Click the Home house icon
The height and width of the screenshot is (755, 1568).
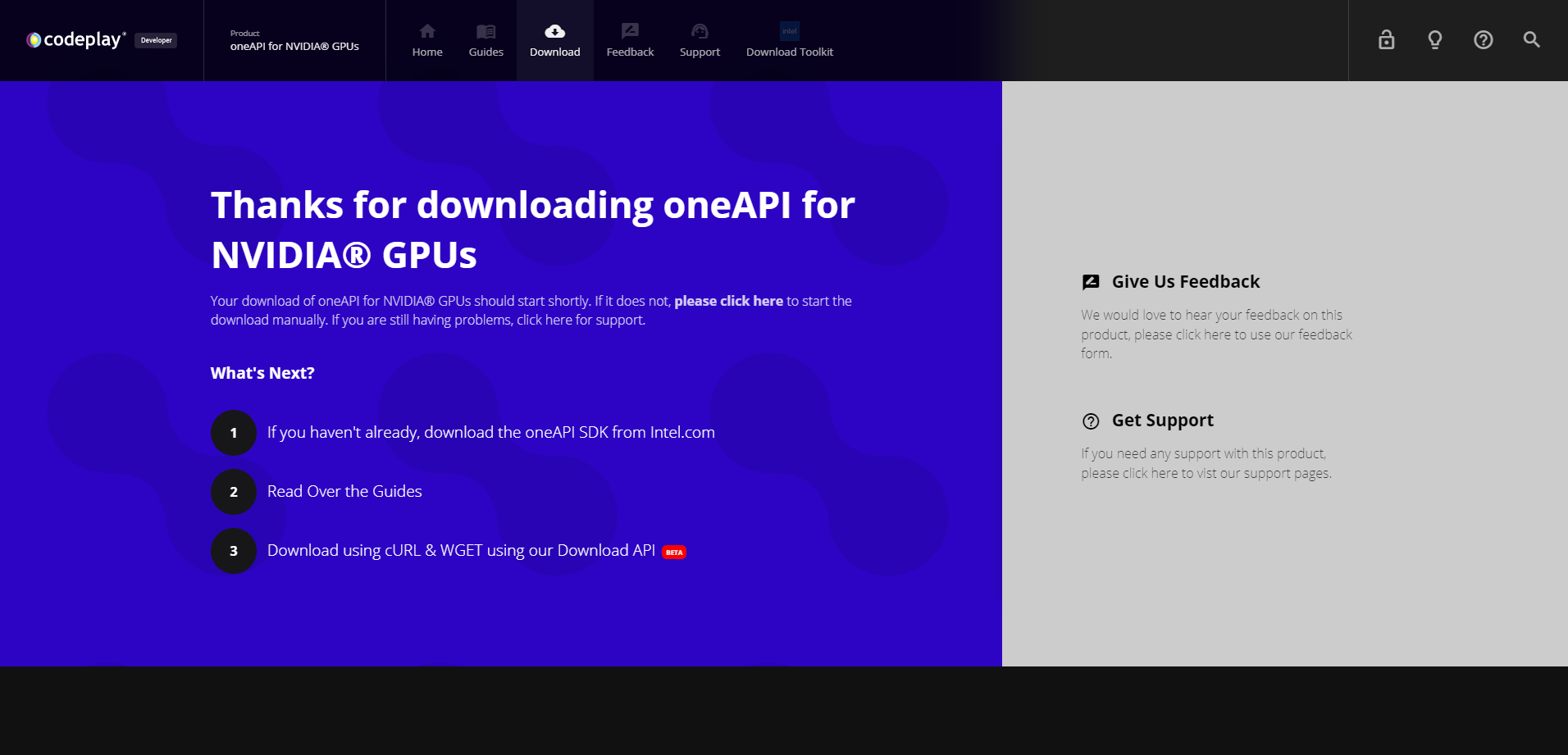pyautogui.click(x=427, y=31)
